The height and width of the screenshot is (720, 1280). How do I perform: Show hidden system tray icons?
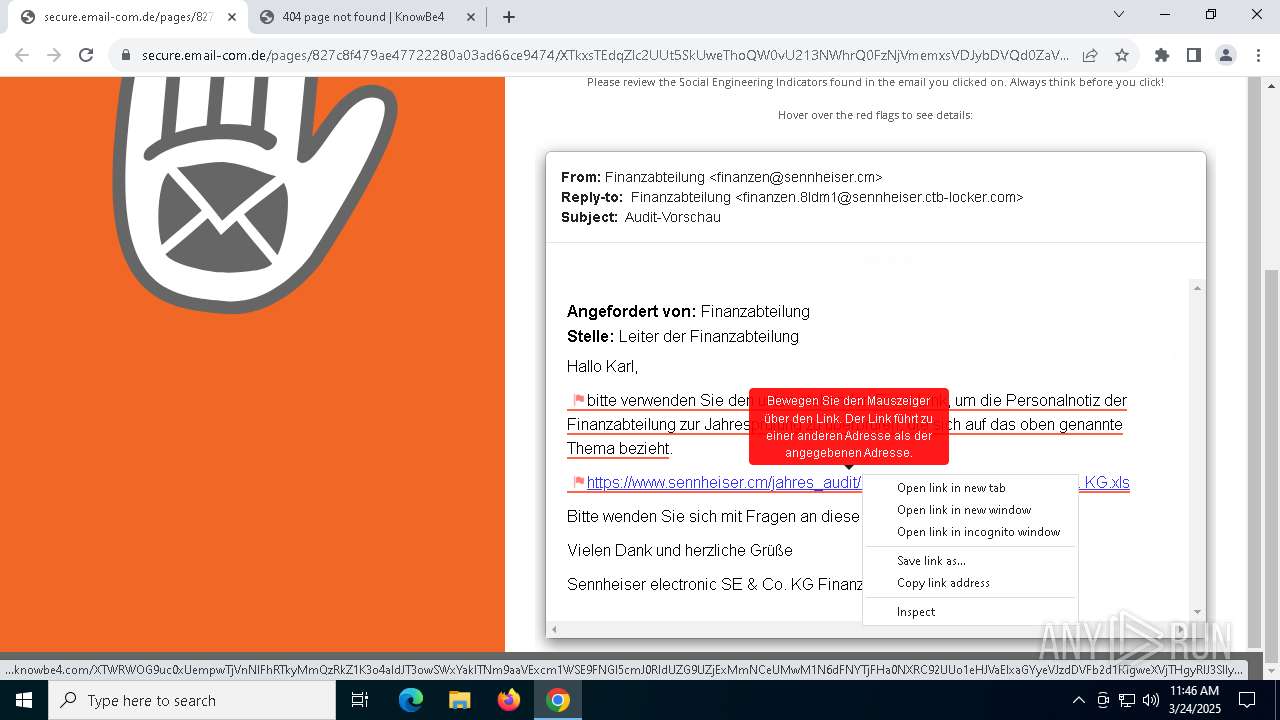point(1078,700)
